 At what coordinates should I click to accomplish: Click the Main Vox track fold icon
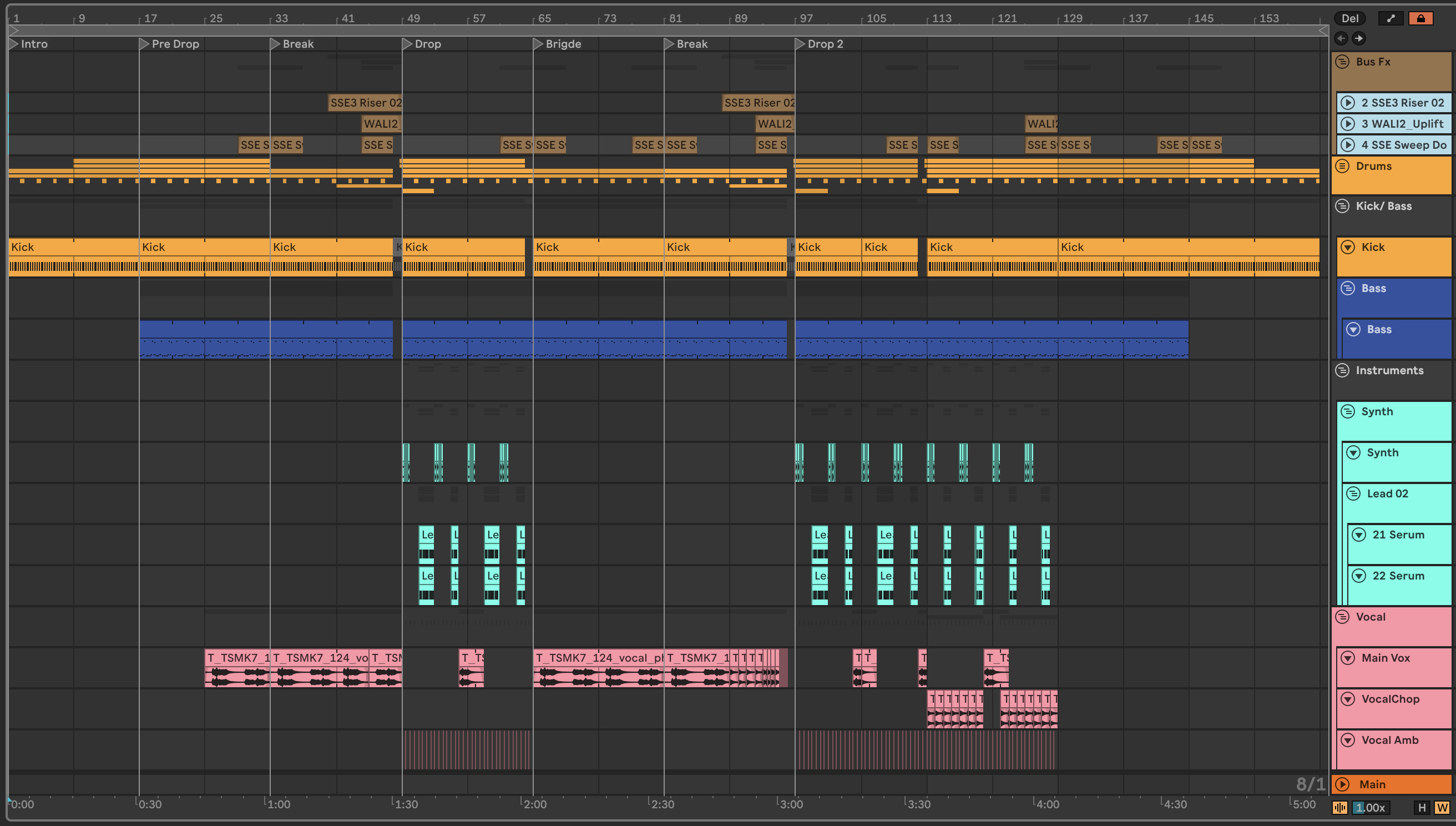point(1348,657)
